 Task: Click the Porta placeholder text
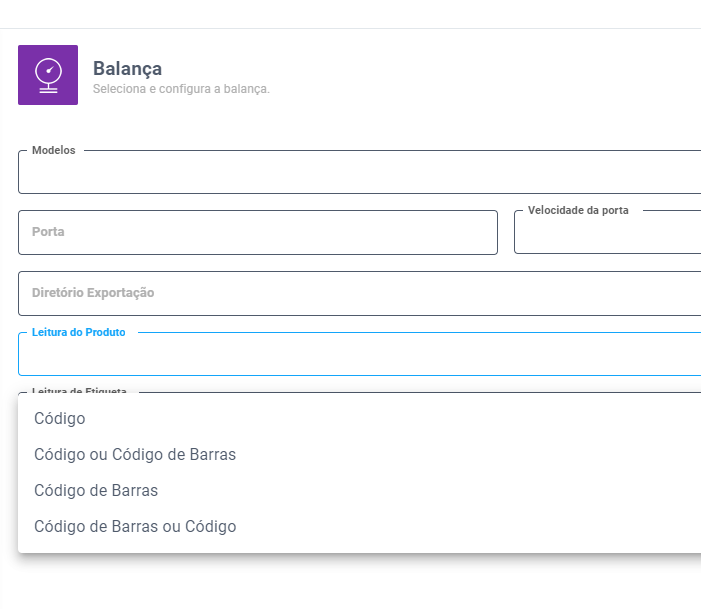click(48, 232)
